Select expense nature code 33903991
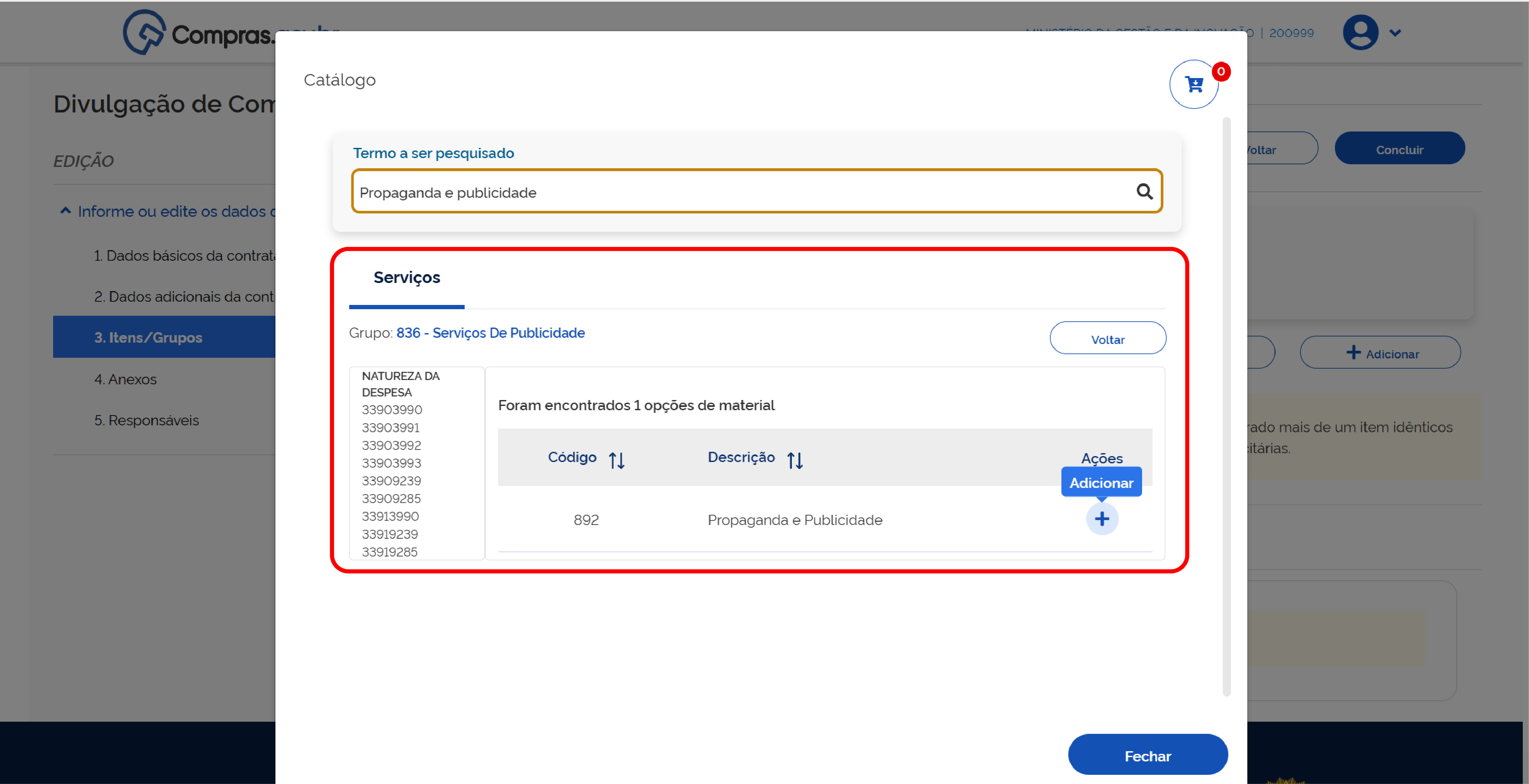The height and width of the screenshot is (784, 1529). tap(391, 428)
